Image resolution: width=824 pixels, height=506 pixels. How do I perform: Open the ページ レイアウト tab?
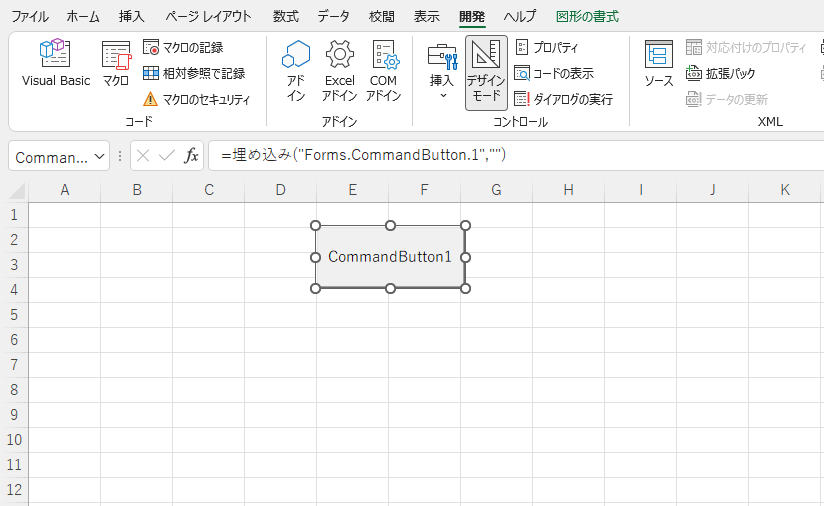coord(208,16)
